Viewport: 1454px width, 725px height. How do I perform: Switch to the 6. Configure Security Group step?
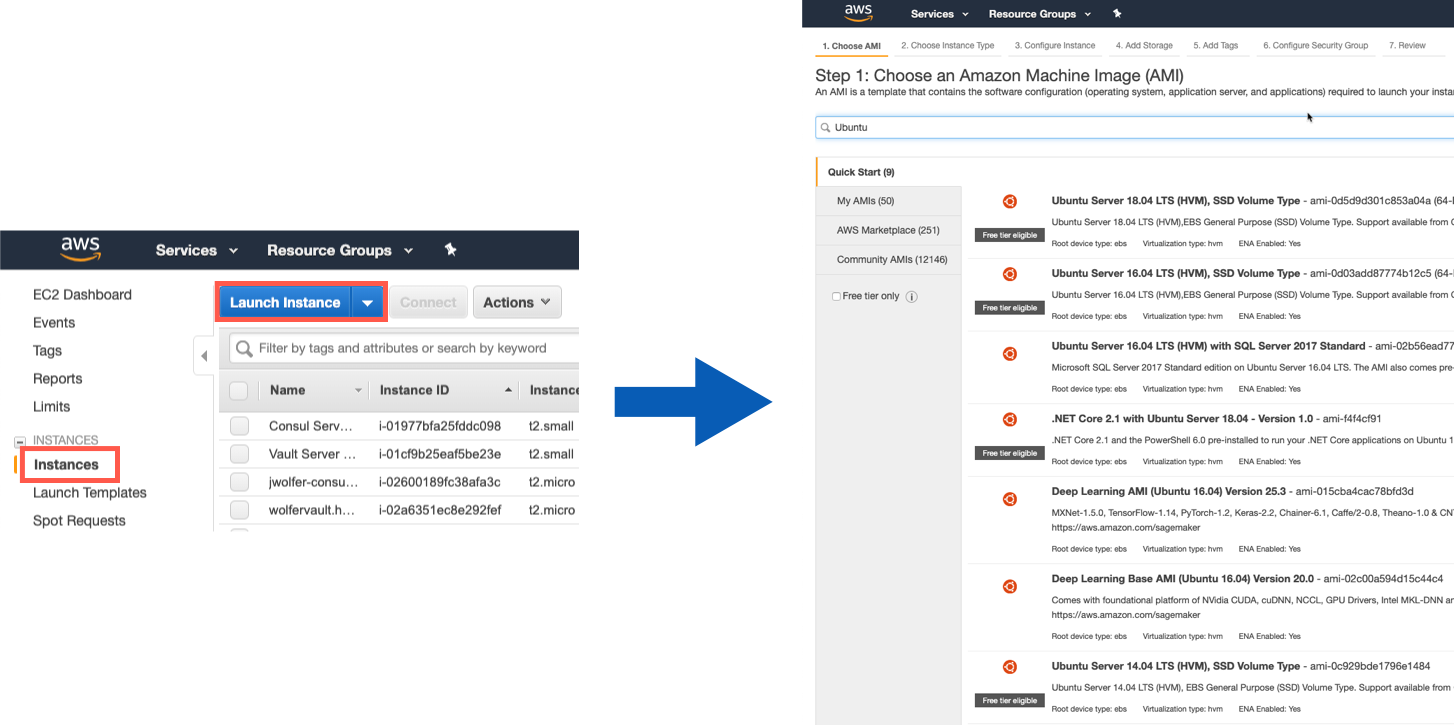point(1315,46)
